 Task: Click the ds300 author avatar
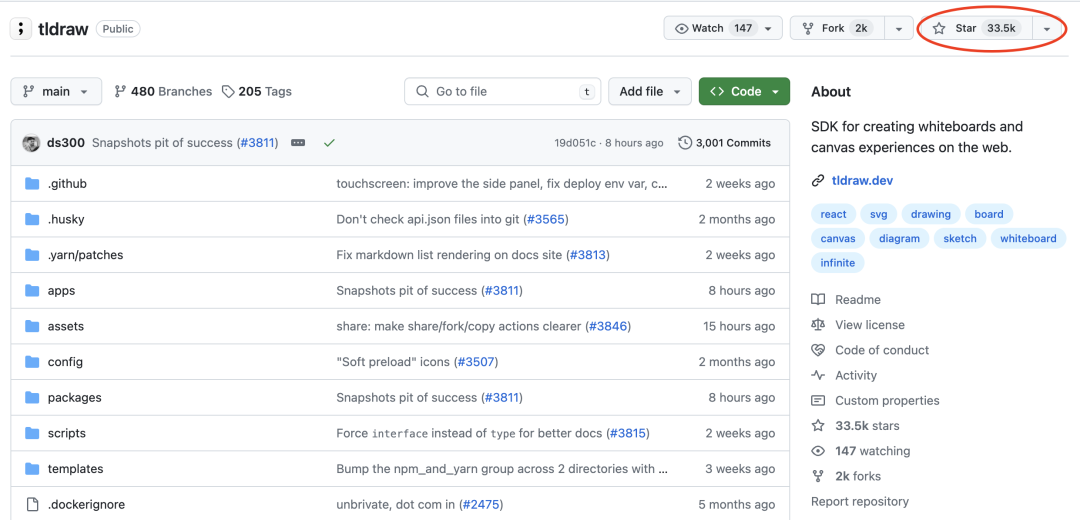point(31,143)
